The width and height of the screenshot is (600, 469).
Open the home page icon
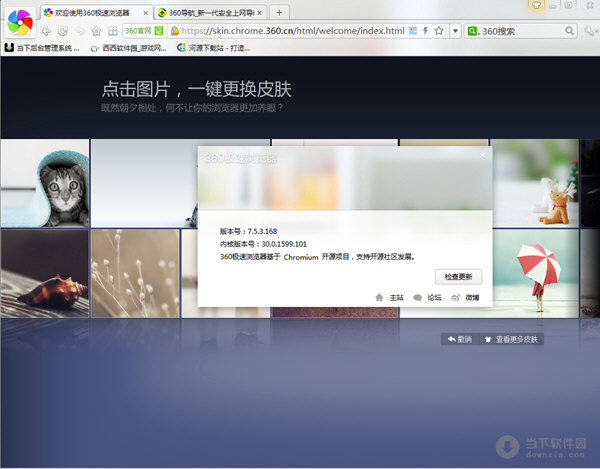pos(96,31)
